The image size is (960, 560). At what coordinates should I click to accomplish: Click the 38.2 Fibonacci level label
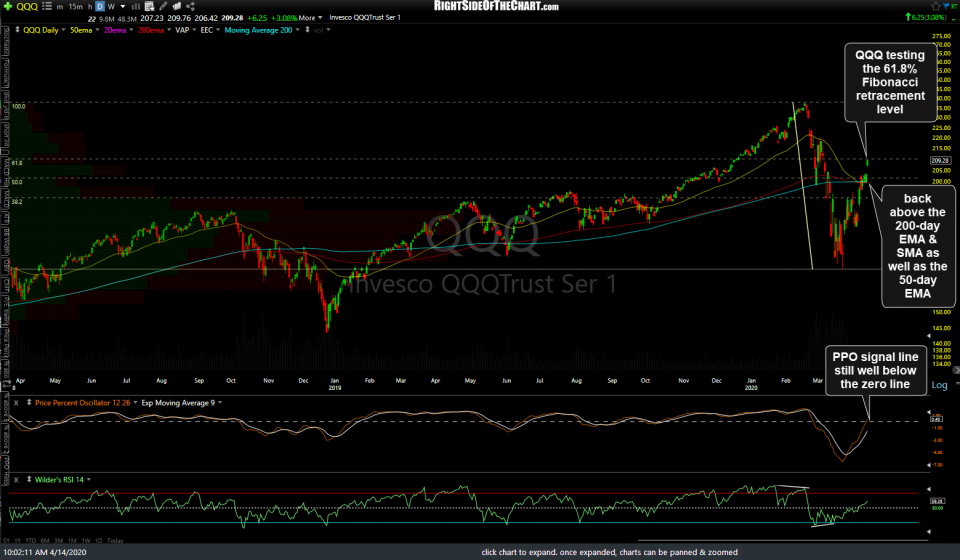click(17, 201)
